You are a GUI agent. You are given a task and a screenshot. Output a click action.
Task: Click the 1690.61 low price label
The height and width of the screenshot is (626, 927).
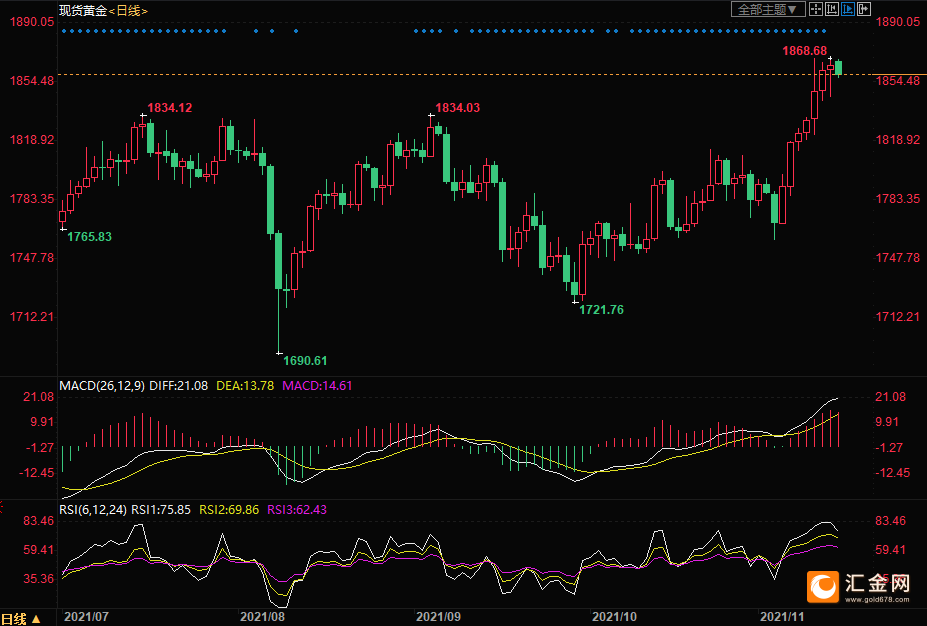(305, 360)
